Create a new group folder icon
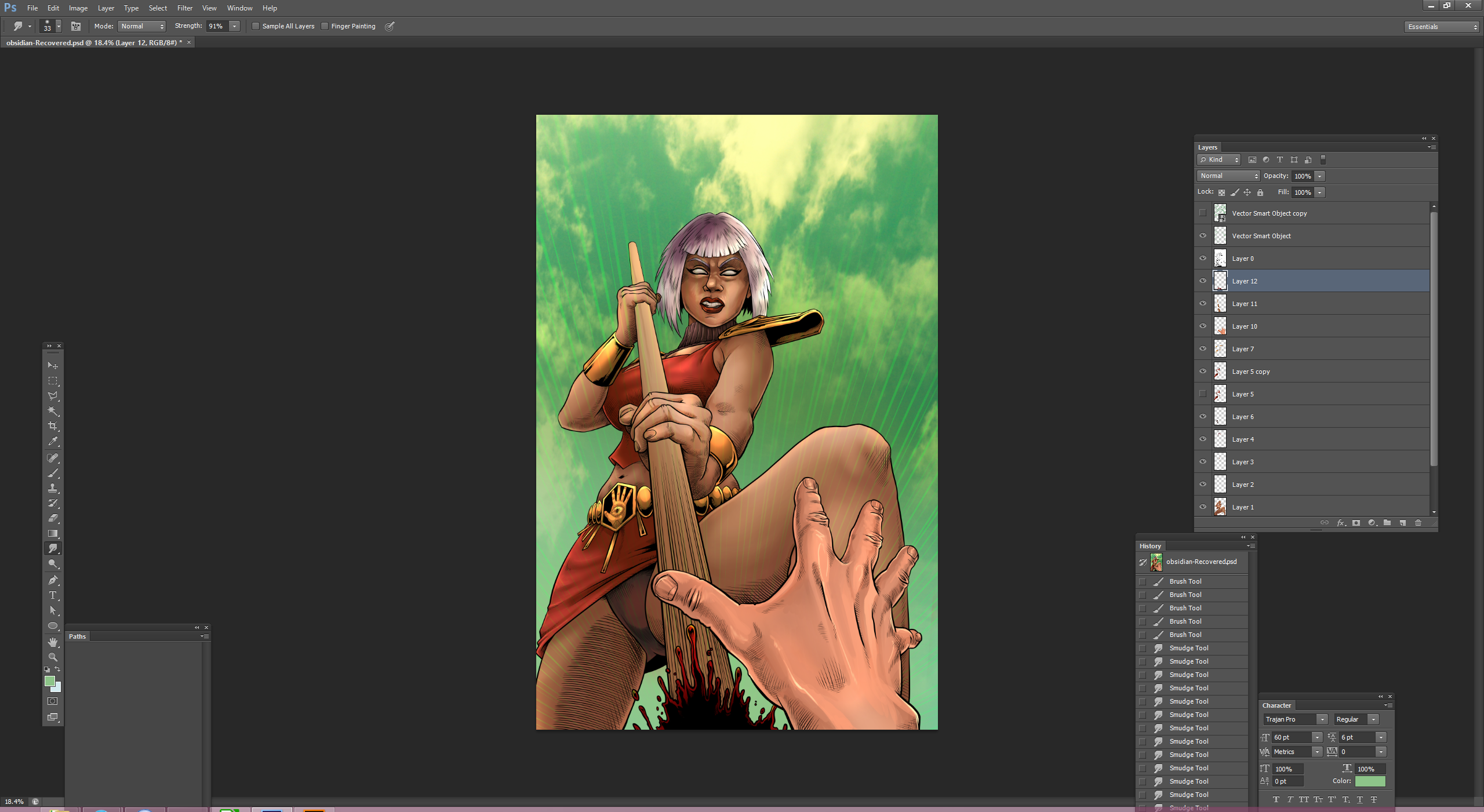This screenshot has width=1484, height=812. (1387, 523)
